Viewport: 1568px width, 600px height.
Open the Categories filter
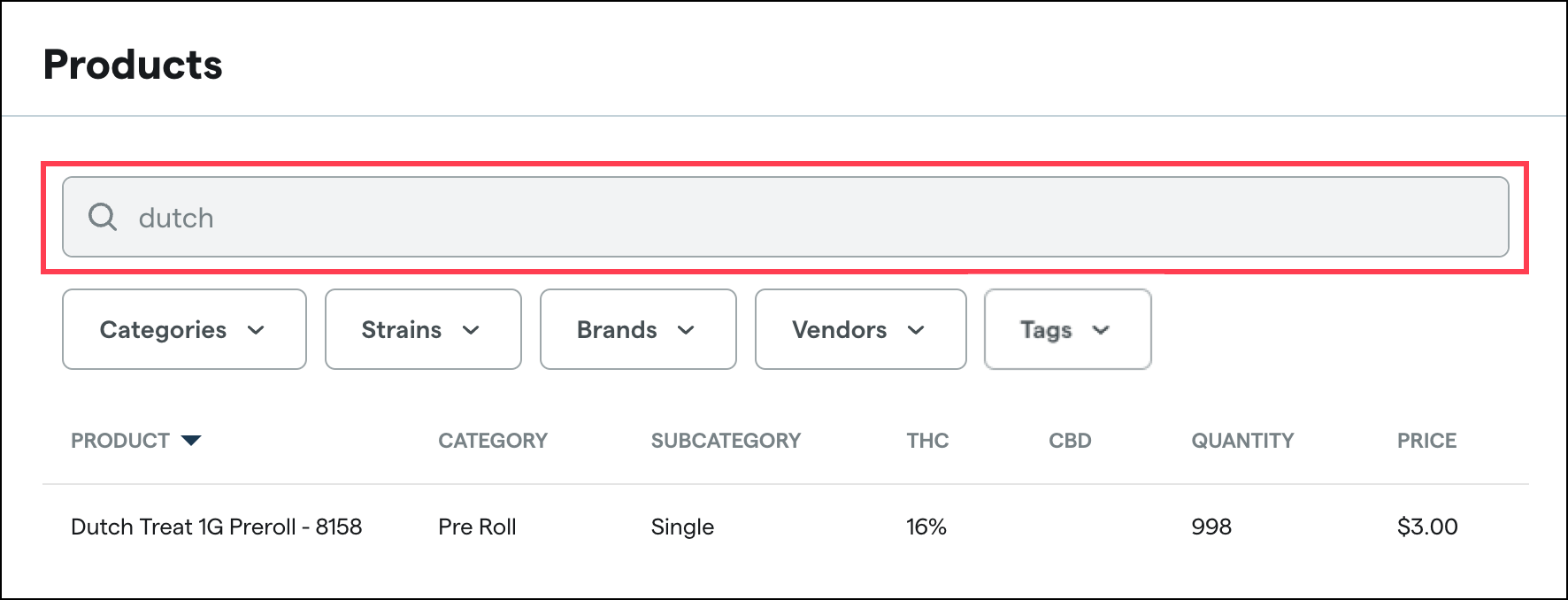click(183, 329)
